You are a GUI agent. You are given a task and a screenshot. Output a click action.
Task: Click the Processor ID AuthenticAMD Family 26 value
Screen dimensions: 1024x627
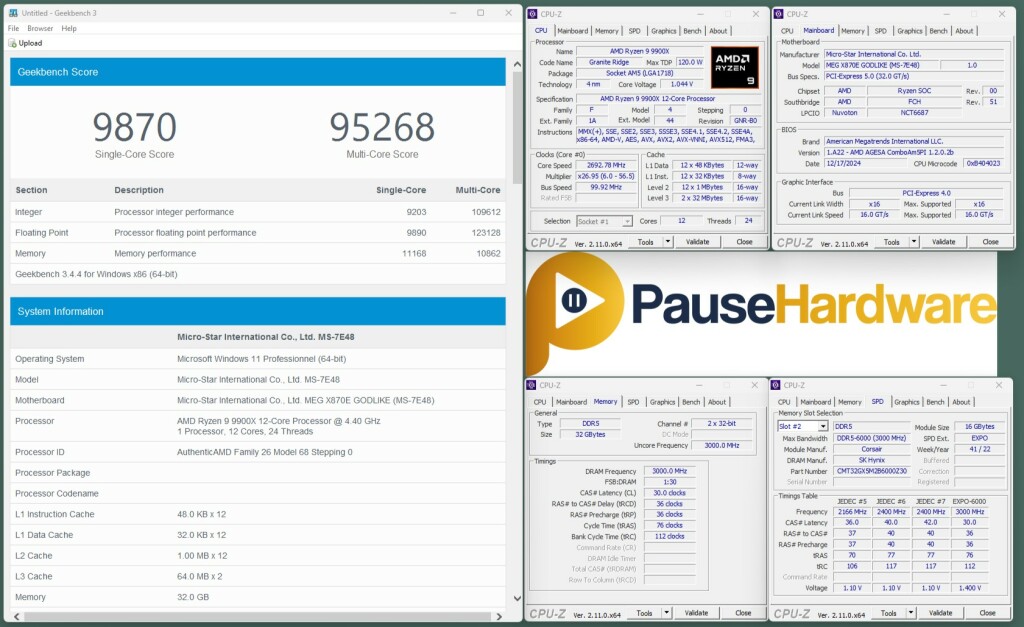coord(264,452)
